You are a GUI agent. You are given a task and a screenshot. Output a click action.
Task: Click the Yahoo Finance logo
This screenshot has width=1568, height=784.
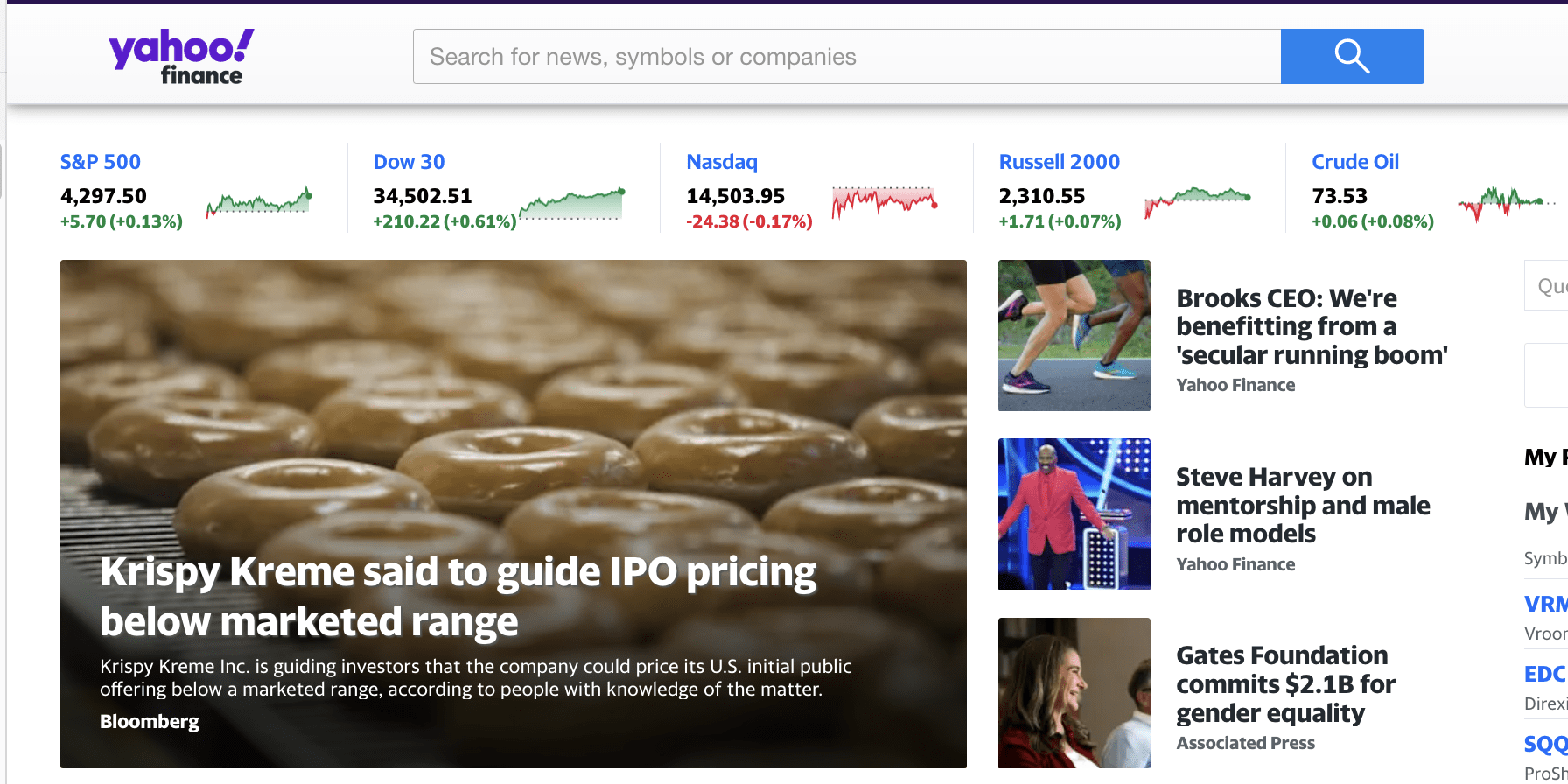181,57
